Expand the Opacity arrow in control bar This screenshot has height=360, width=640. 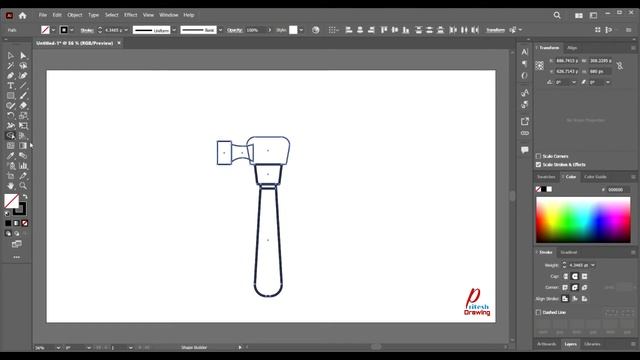click(x=269, y=30)
